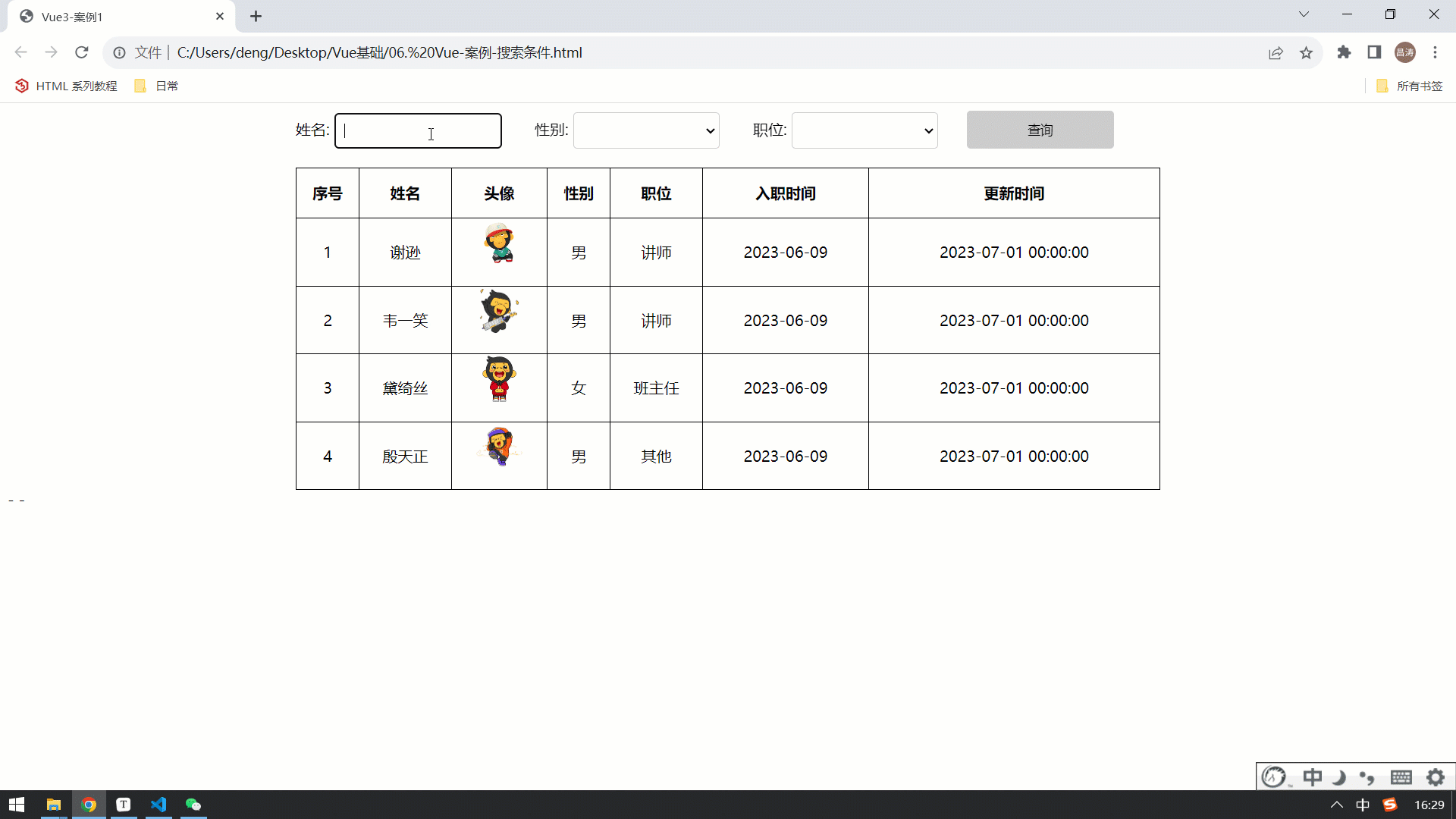The image size is (1456, 819).
Task: Open the HTML 系列教程 bookmark
Action: (x=67, y=86)
